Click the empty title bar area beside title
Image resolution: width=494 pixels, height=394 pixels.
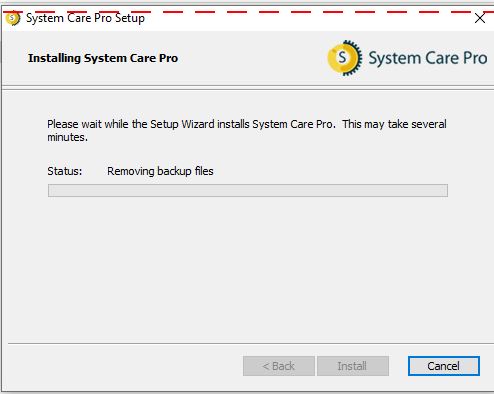(300, 19)
